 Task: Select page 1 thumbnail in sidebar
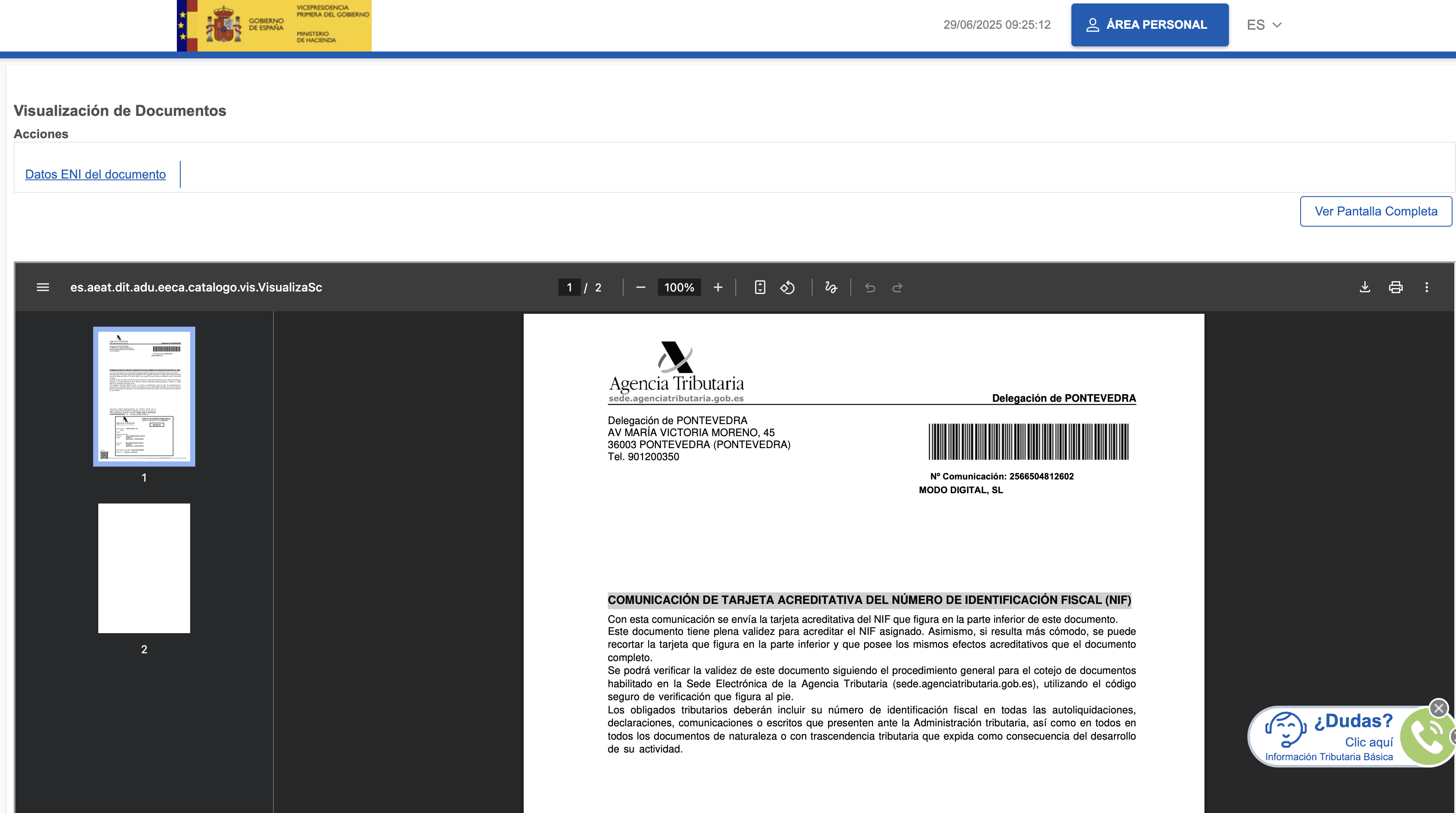point(144,396)
